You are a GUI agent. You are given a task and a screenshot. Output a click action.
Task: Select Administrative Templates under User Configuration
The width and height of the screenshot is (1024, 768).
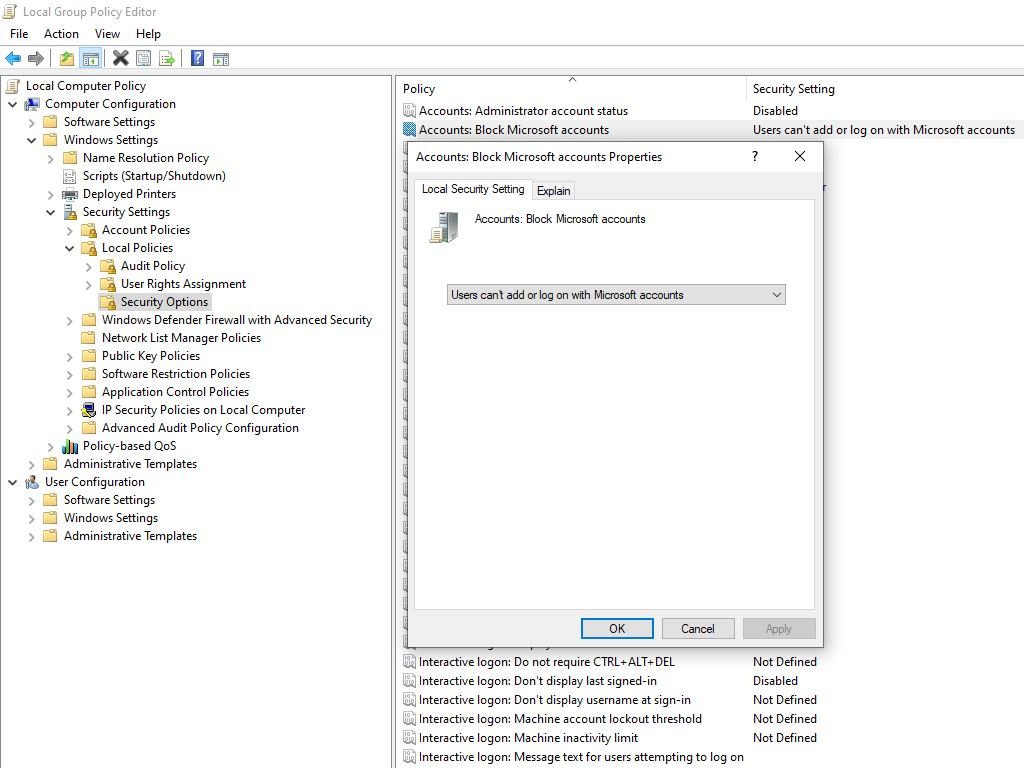tap(131, 536)
